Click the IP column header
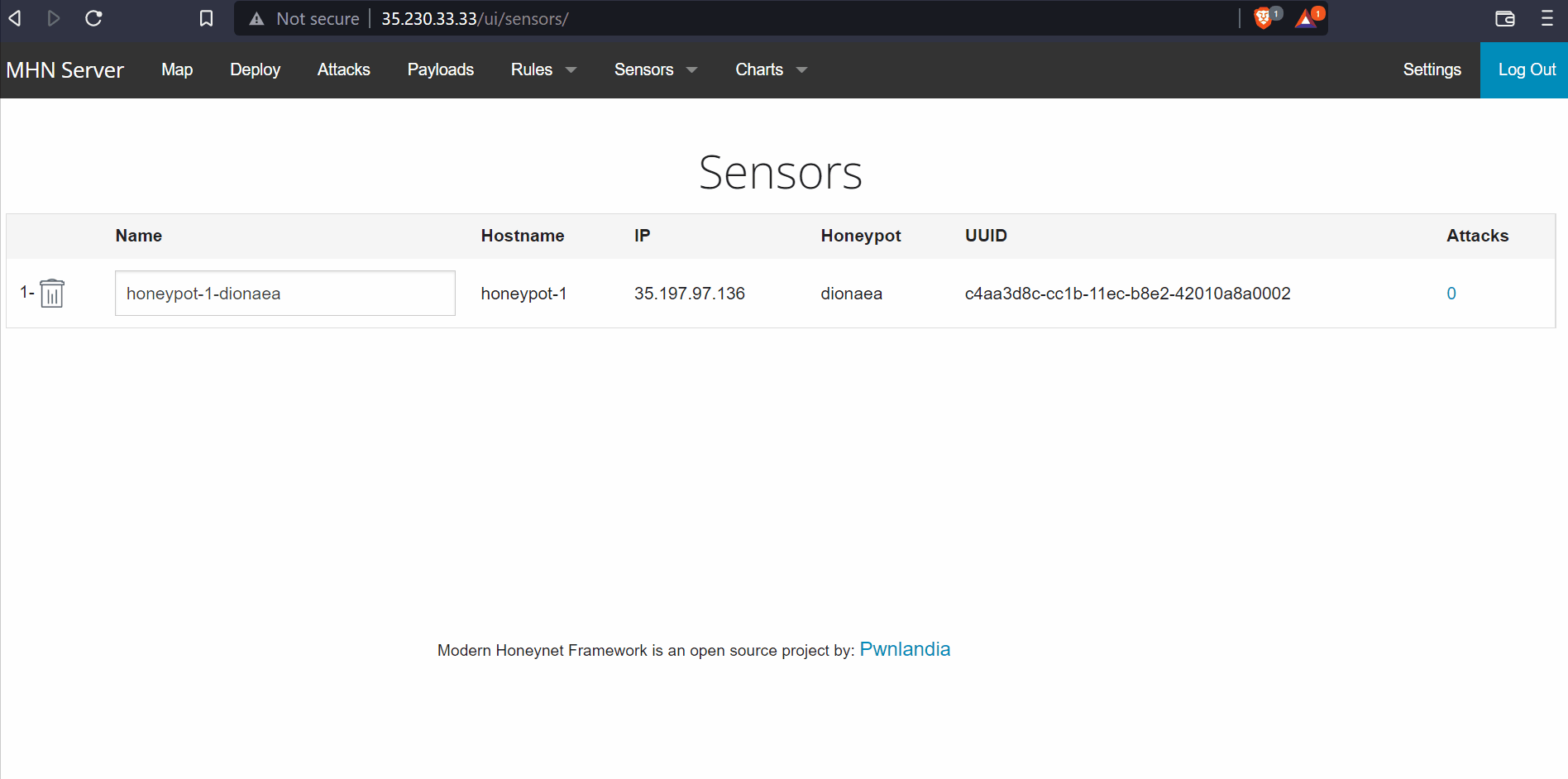1568x779 pixels. point(642,236)
